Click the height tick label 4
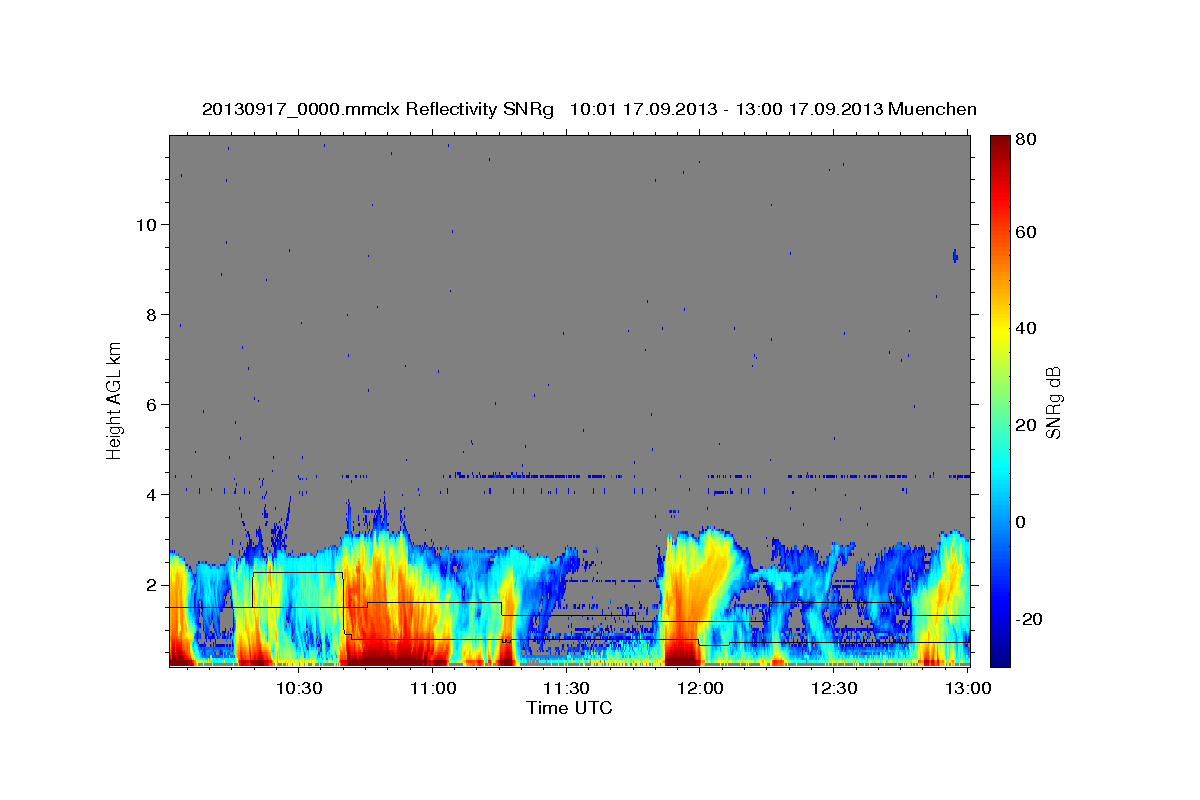The height and width of the screenshot is (800, 1200). coord(151,494)
